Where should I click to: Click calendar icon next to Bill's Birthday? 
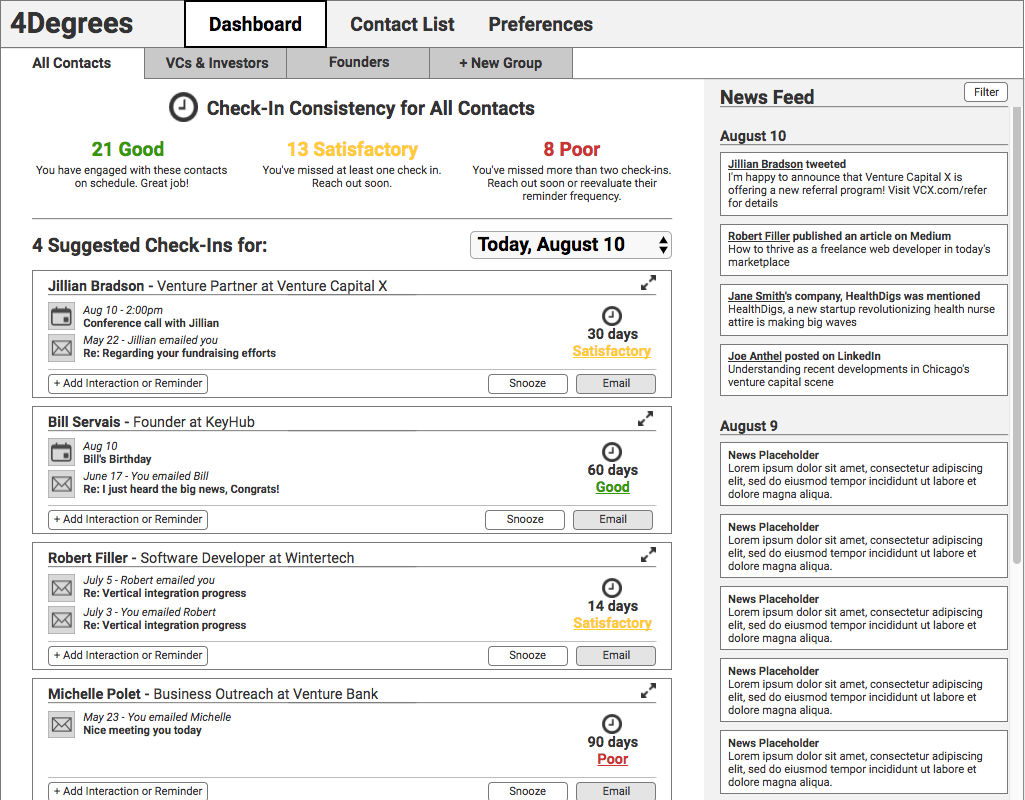point(61,452)
